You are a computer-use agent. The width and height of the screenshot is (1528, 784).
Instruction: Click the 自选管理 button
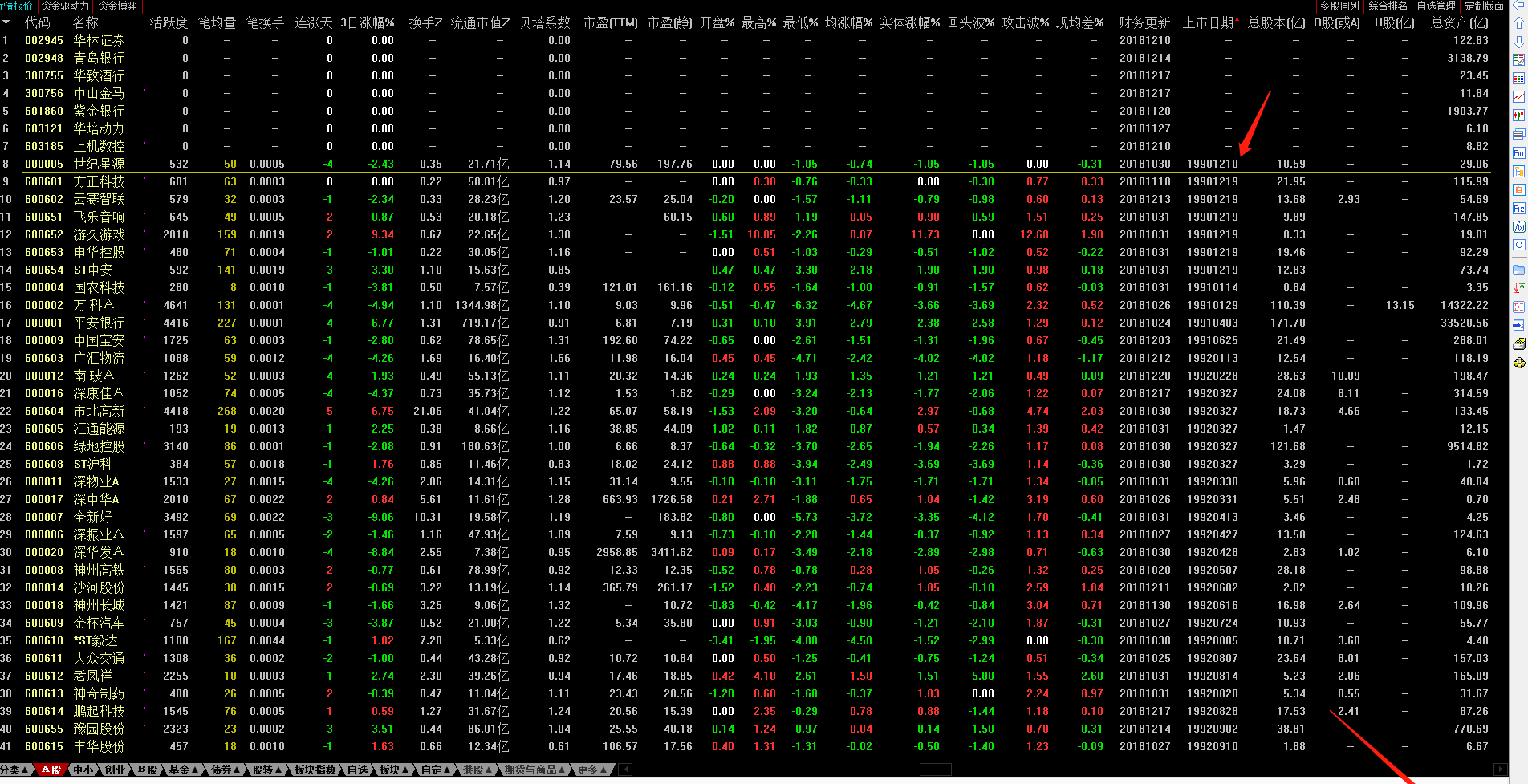pos(1437,6)
